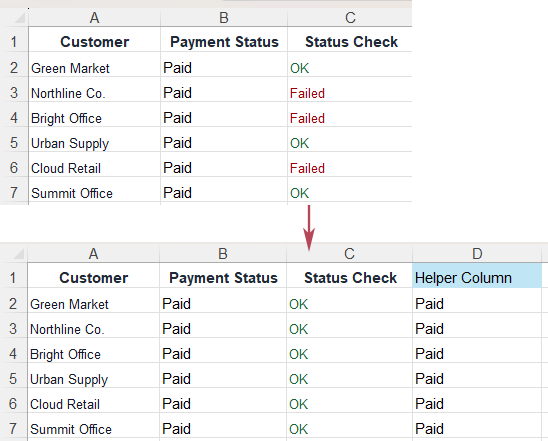The width and height of the screenshot is (548, 441).
Task: Select column C header in bottom table
Action: pos(349,253)
